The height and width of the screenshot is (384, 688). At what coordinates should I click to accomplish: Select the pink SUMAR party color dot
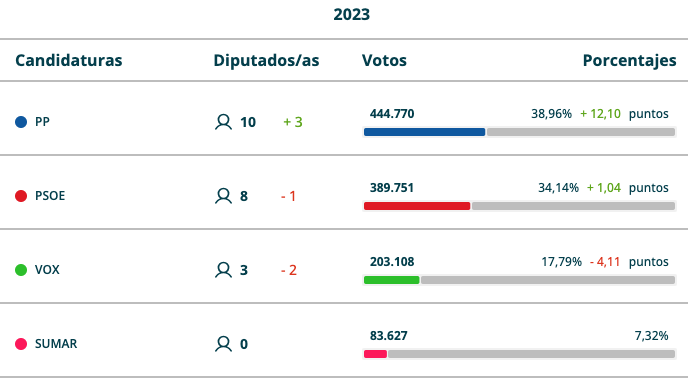[x=21, y=344]
